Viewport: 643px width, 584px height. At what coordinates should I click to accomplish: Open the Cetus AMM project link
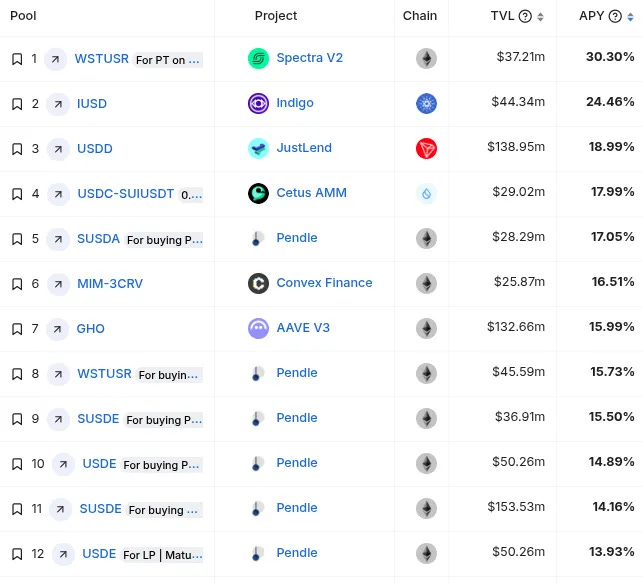coord(312,193)
